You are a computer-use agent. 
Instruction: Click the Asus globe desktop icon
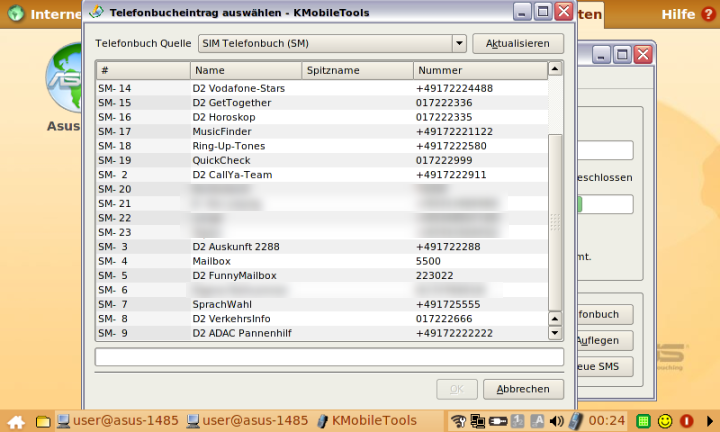pyautogui.click(x=64, y=77)
